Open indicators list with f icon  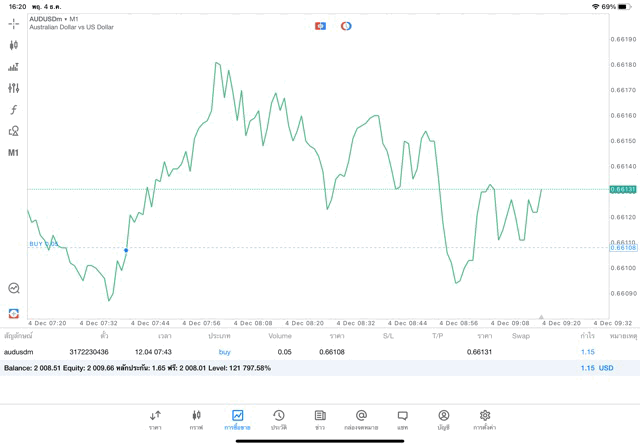point(14,110)
